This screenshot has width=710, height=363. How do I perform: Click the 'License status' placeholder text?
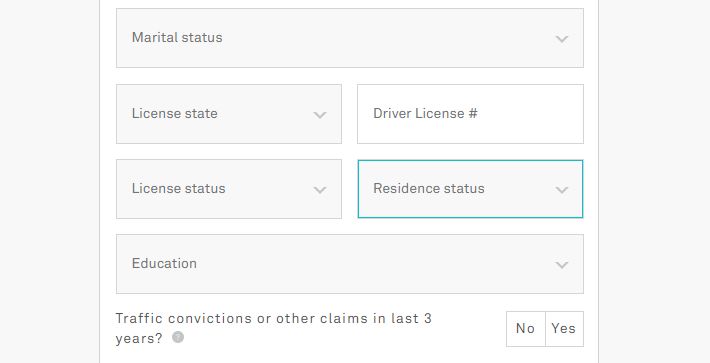(x=178, y=188)
